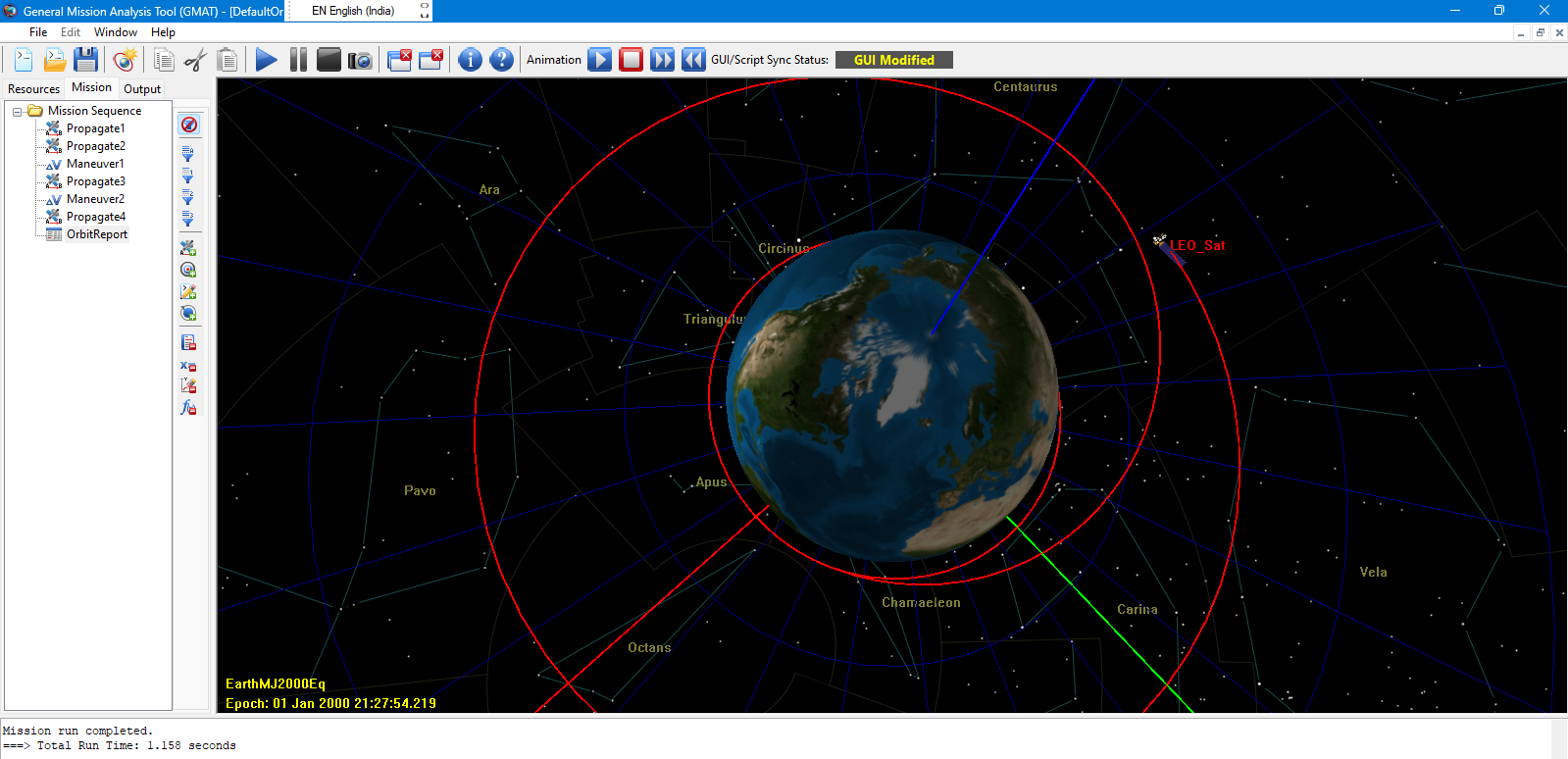
Task: Toggle the show-two-levels filter
Action: coord(188,197)
